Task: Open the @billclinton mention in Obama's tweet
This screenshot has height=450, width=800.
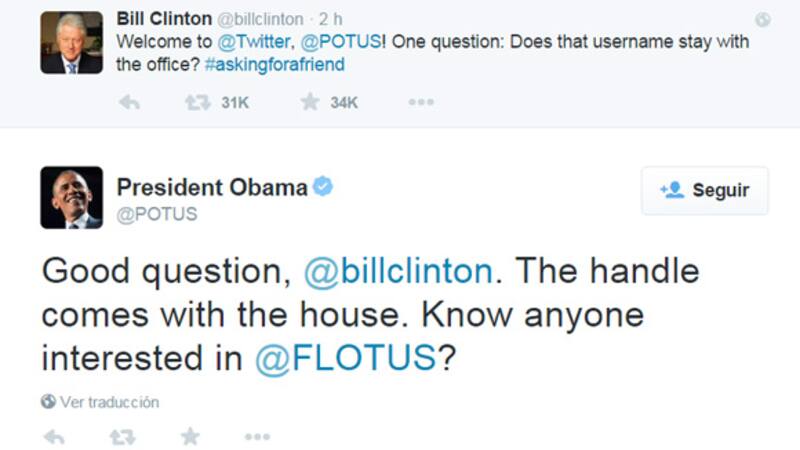Action: (x=397, y=271)
